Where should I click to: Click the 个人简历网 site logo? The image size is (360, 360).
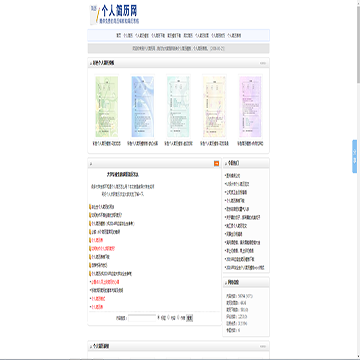click(115, 15)
